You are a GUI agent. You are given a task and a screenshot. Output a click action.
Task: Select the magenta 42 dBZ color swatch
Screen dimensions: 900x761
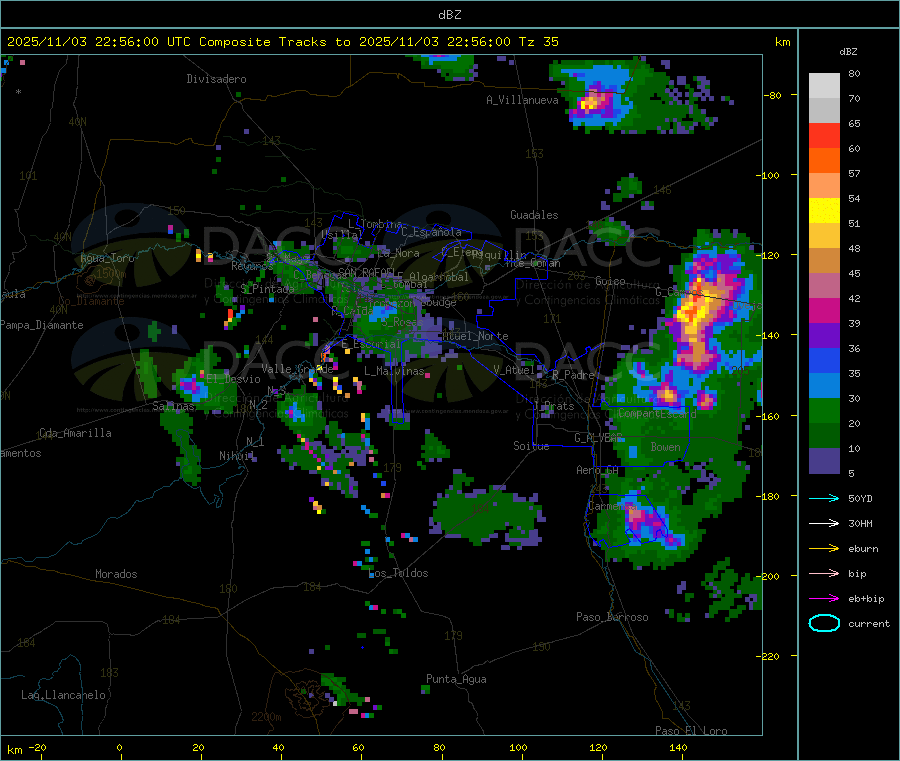[824, 310]
